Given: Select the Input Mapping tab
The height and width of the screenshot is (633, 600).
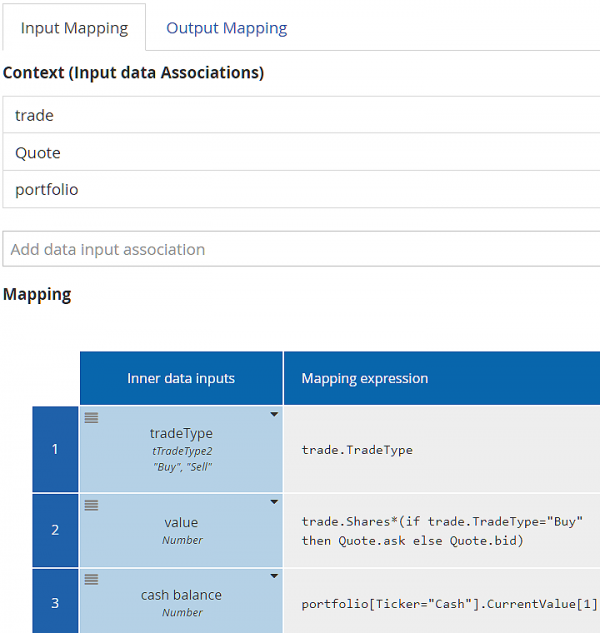Looking at the screenshot, I should 74,28.
